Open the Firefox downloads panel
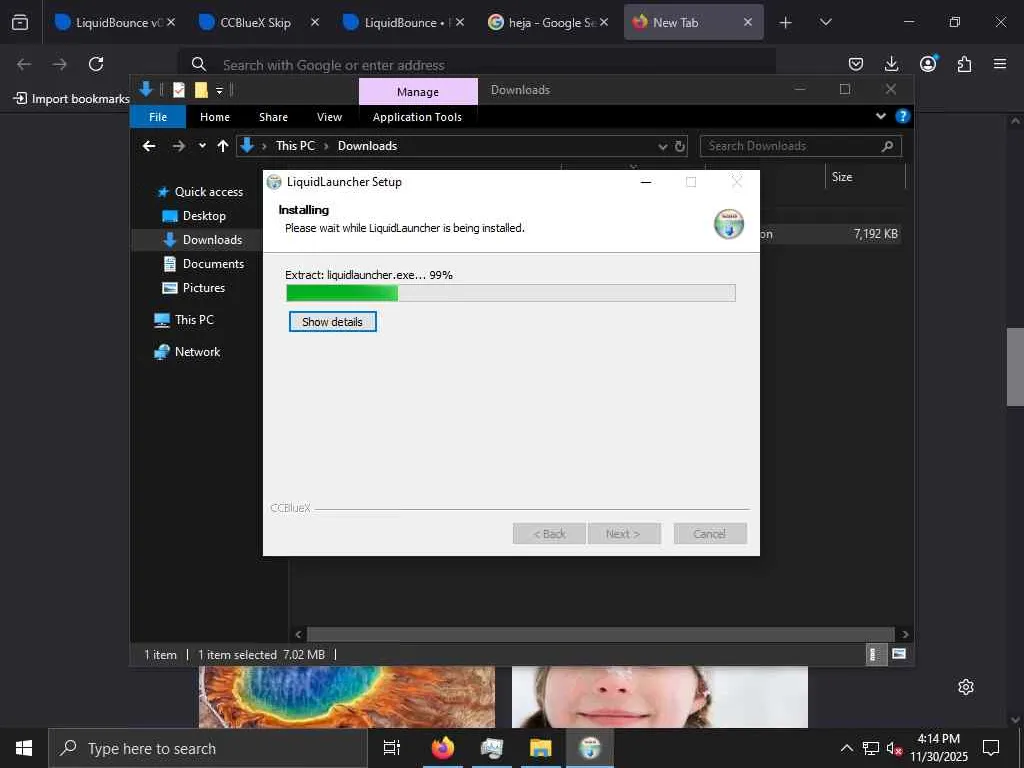1024x768 pixels. (x=891, y=64)
